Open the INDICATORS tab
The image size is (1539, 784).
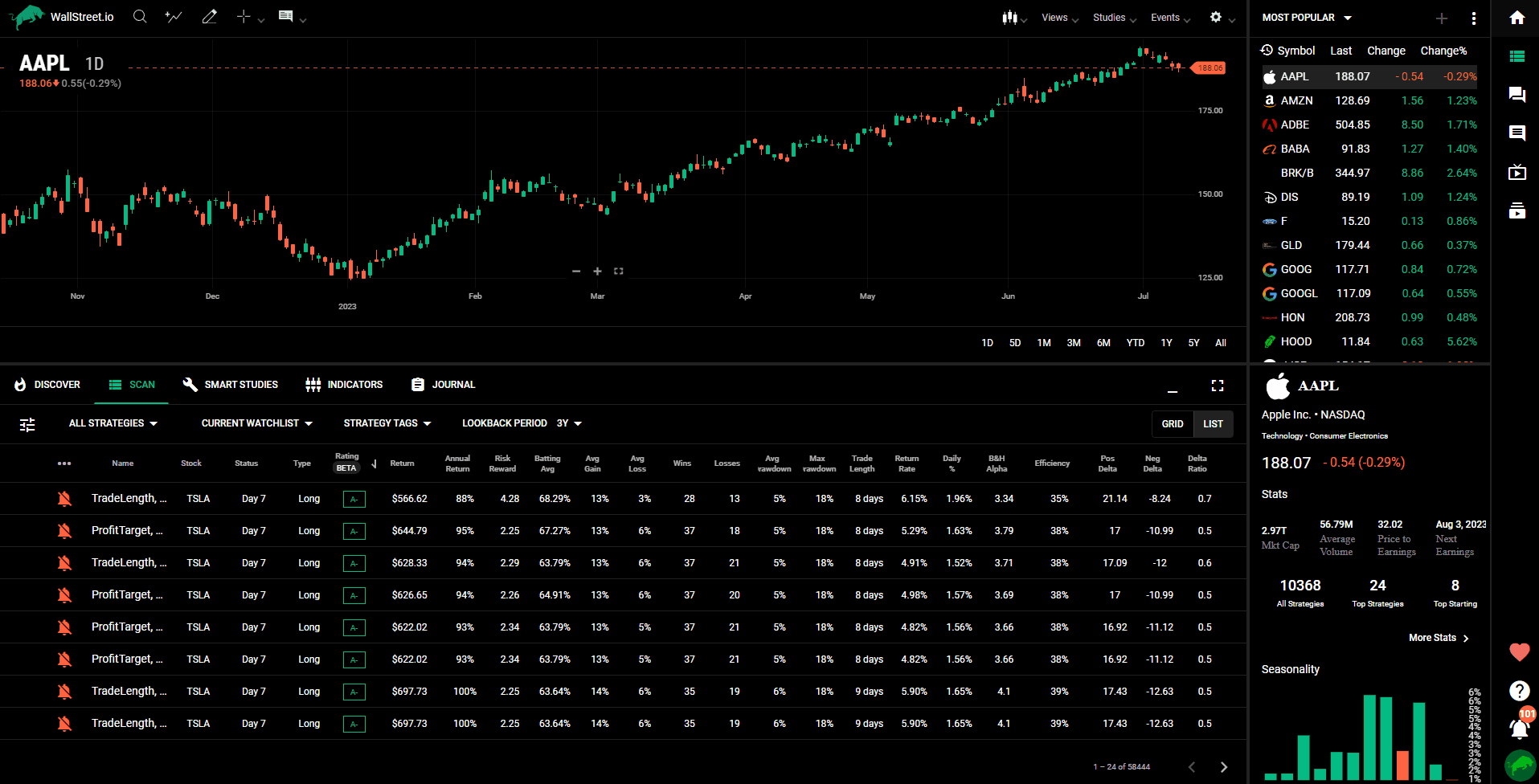344,385
